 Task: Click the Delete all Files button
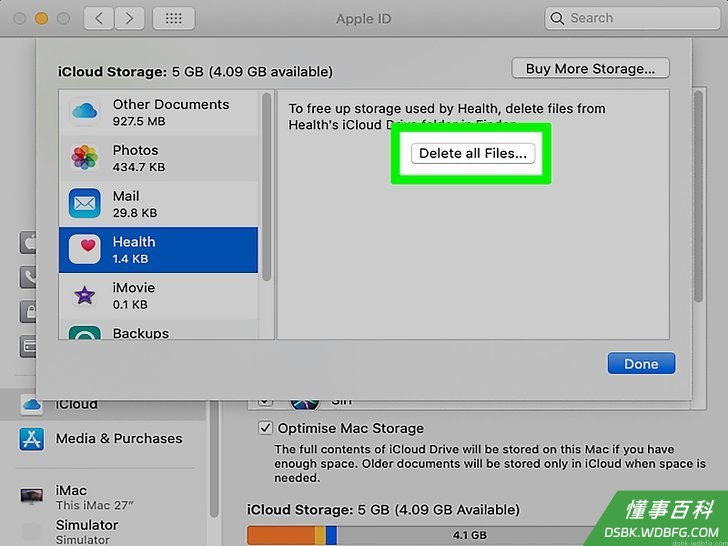(473, 153)
